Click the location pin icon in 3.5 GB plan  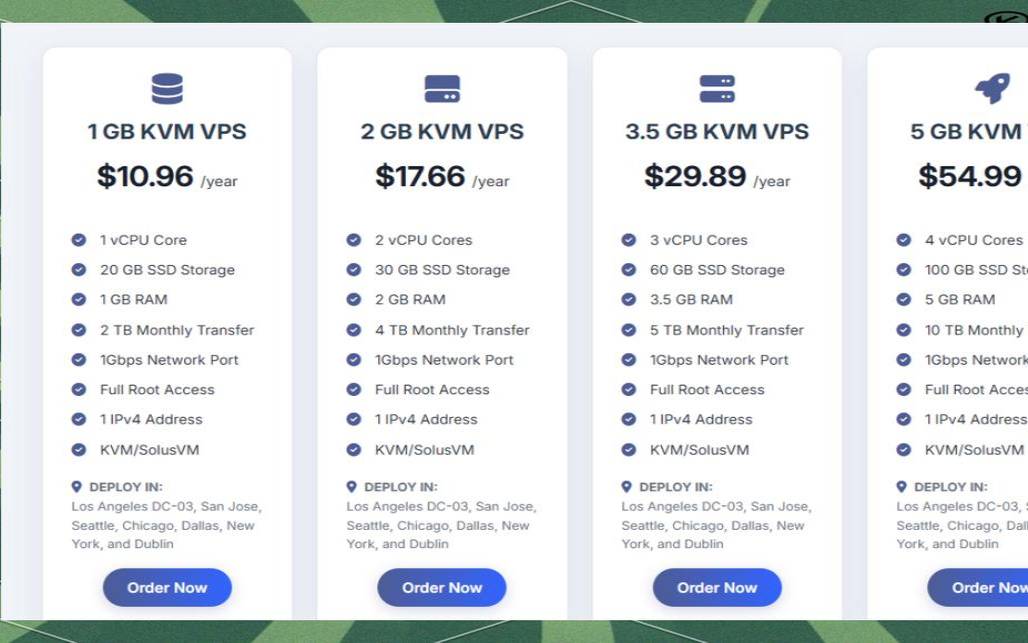pyautogui.click(x=626, y=486)
